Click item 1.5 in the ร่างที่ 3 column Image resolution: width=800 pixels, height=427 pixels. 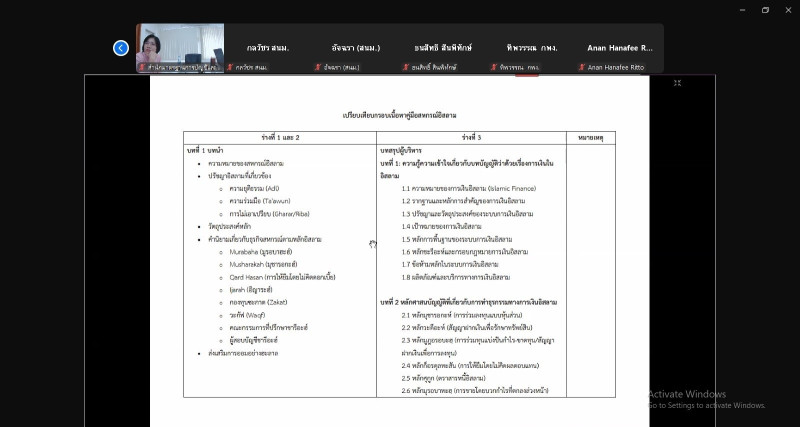pos(457,239)
